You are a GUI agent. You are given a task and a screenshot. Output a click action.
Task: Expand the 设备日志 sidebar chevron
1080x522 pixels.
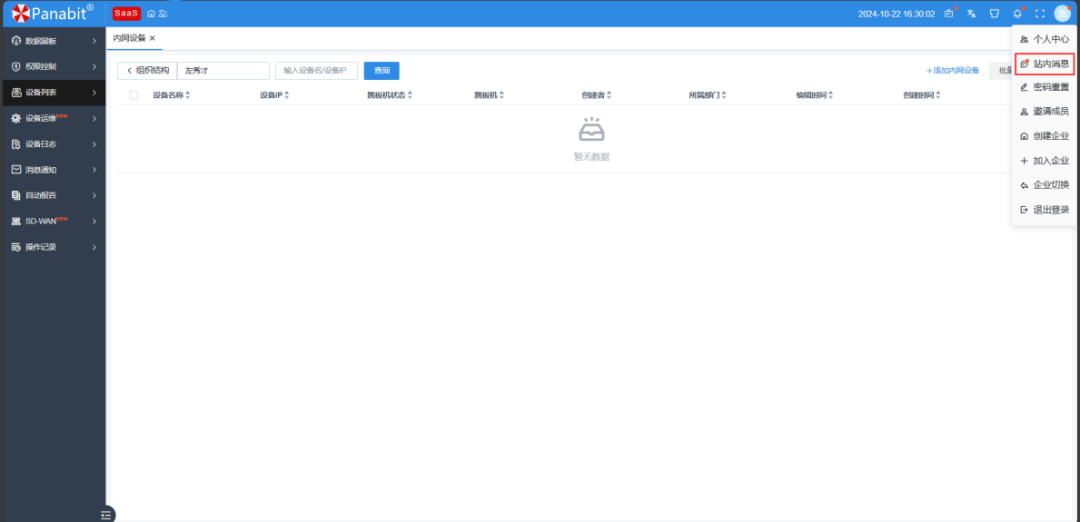coord(94,144)
